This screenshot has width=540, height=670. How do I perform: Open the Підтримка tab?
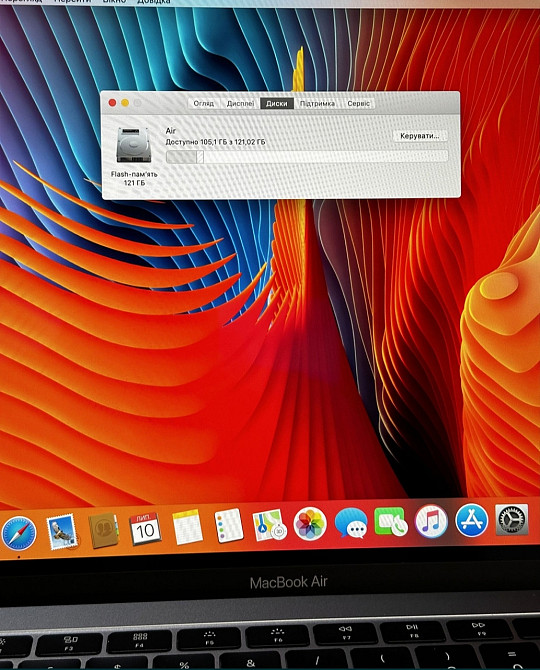(x=317, y=103)
